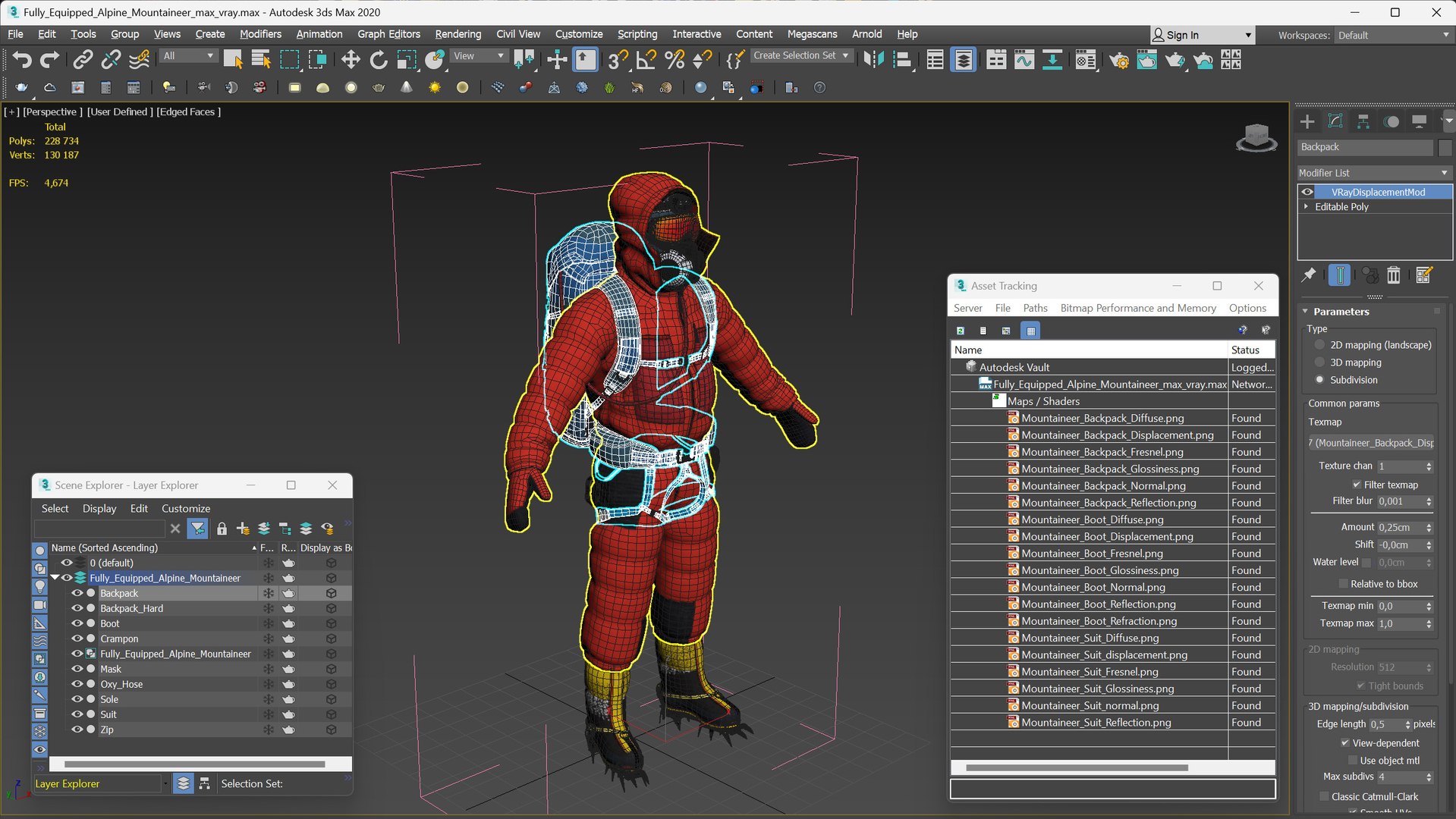Select the 3D mapping radio button
Viewport: 1456px width, 819px height.
click(1320, 362)
